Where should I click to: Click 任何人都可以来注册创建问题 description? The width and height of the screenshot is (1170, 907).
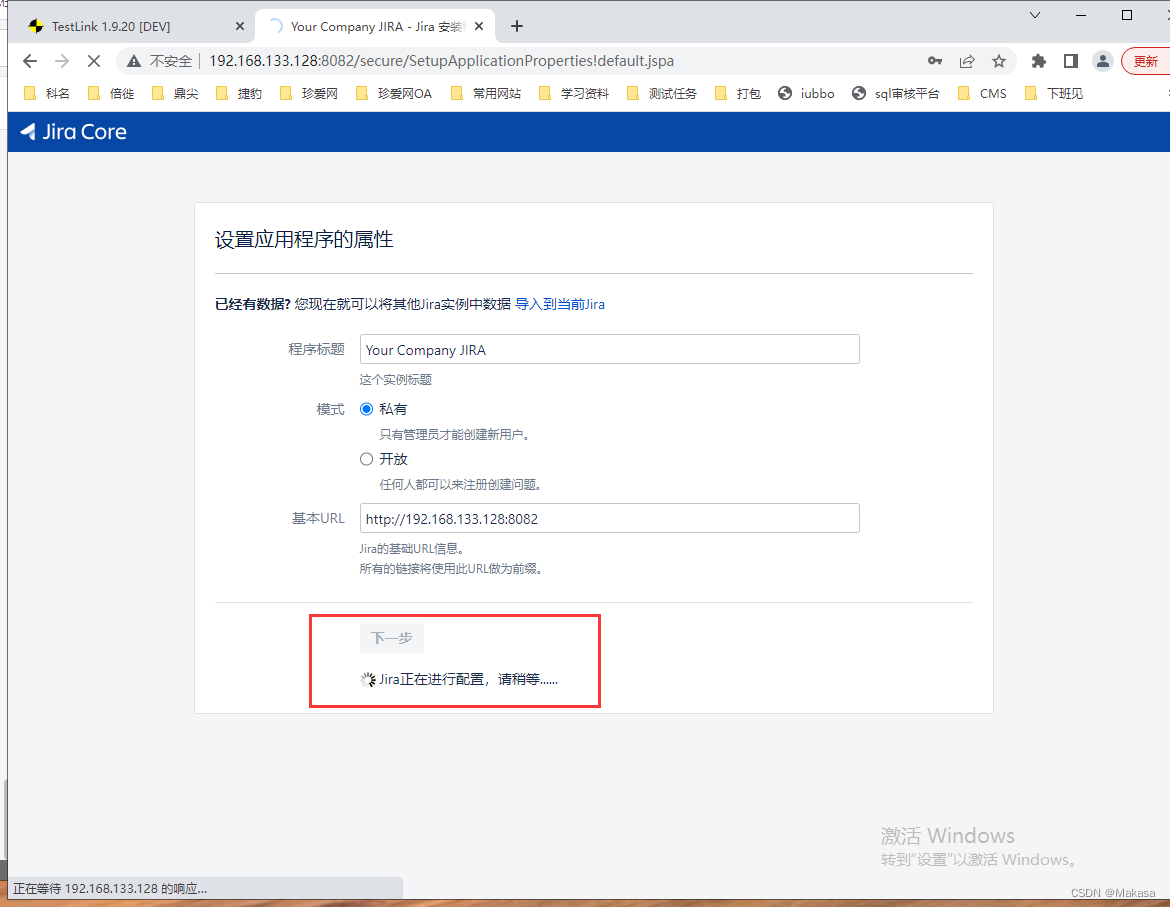click(460, 484)
